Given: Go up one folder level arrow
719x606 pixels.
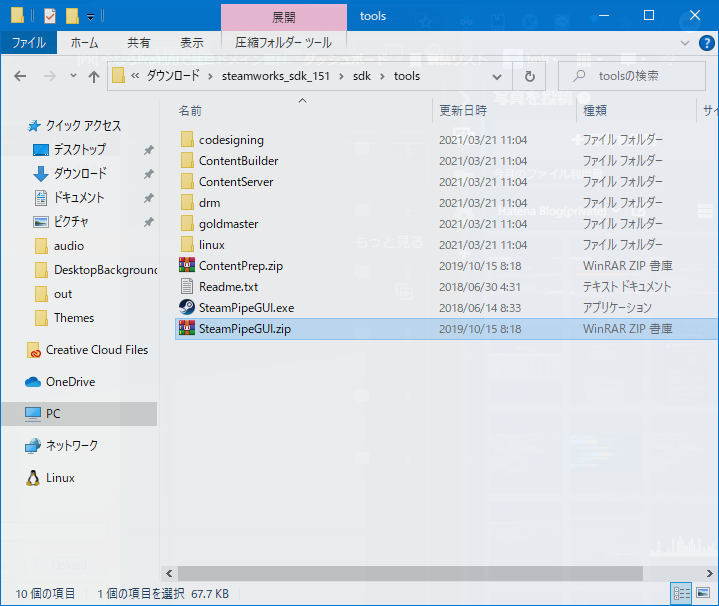Looking at the screenshot, I should point(94,77).
